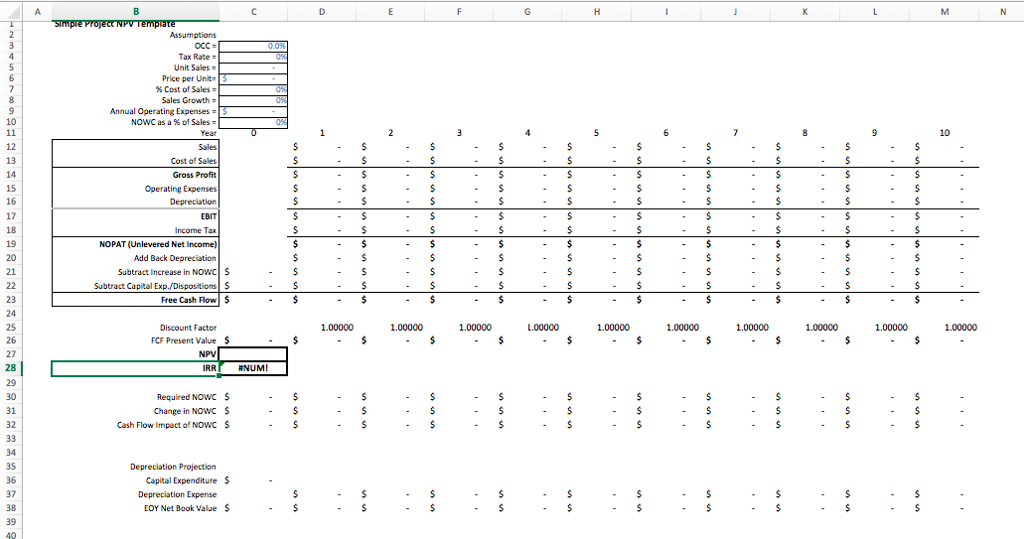The width and height of the screenshot is (1024, 539).
Task: Click the 'FCF Present Value' label
Action: pyautogui.click(x=184, y=340)
